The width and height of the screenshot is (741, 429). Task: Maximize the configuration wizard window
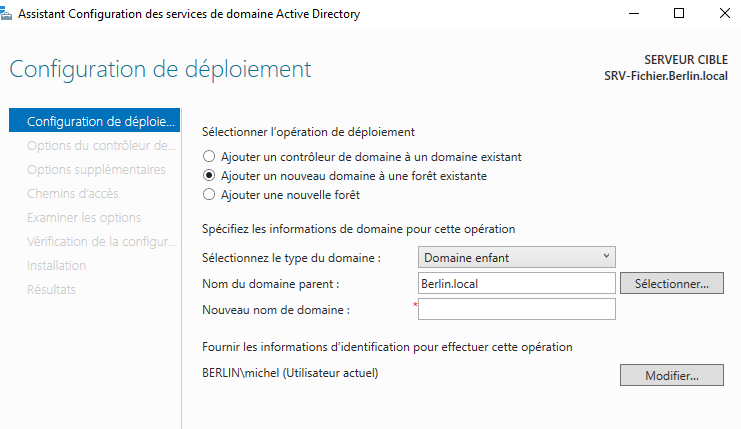[x=678, y=14]
